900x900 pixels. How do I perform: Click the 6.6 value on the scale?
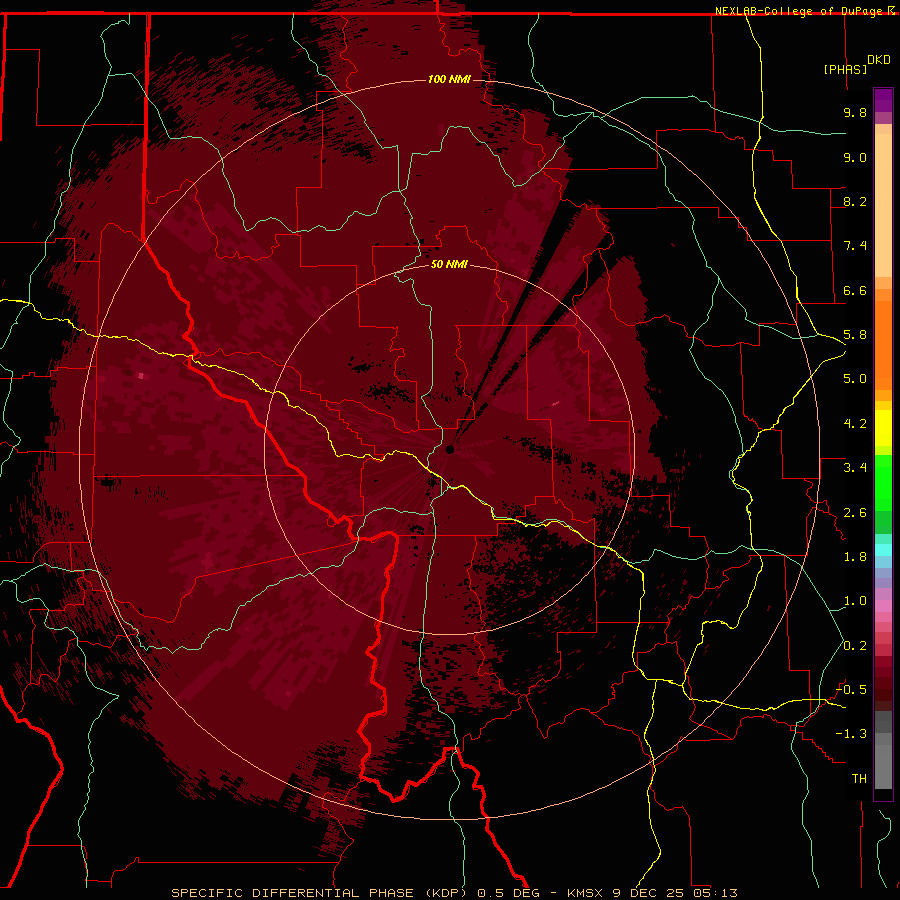tap(855, 290)
